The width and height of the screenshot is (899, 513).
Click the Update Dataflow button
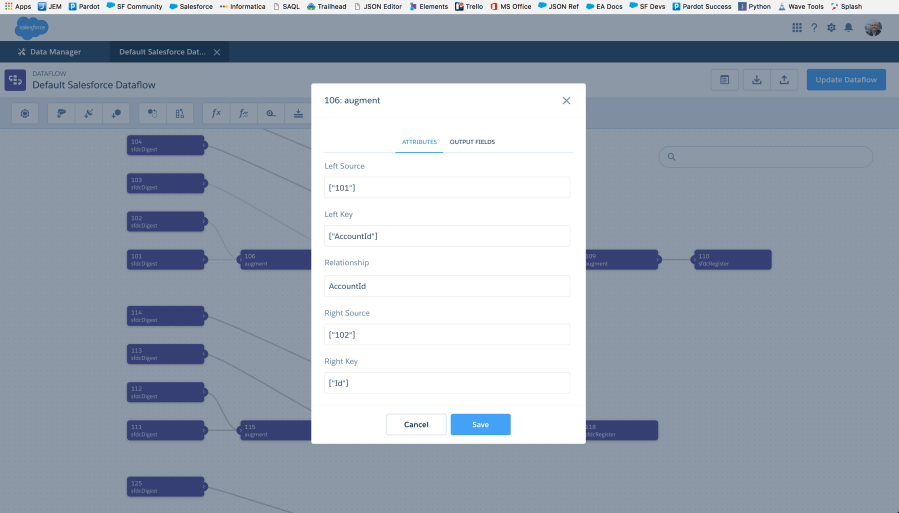pos(845,80)
